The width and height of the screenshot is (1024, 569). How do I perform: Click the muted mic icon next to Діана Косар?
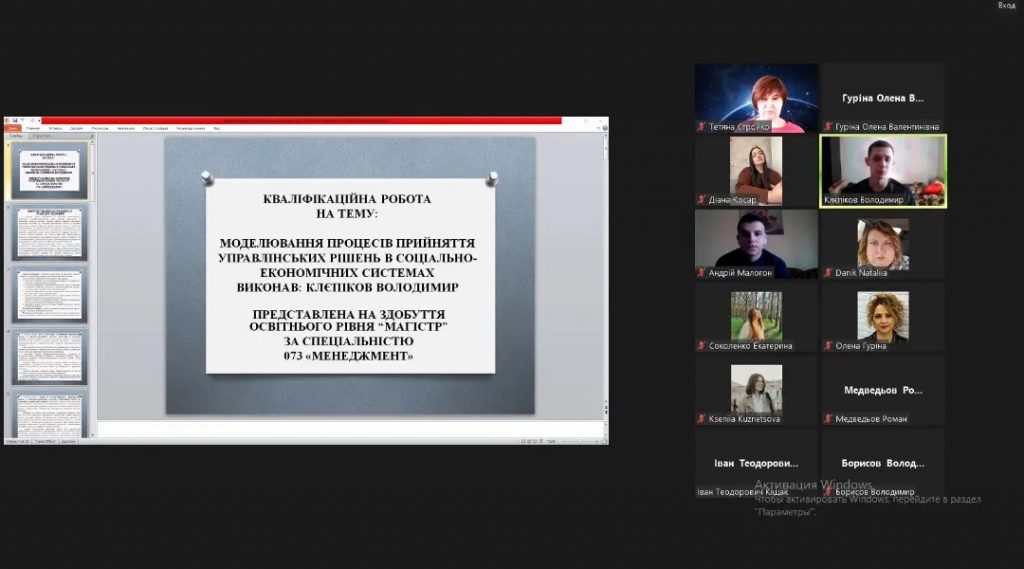pos(702,199)
